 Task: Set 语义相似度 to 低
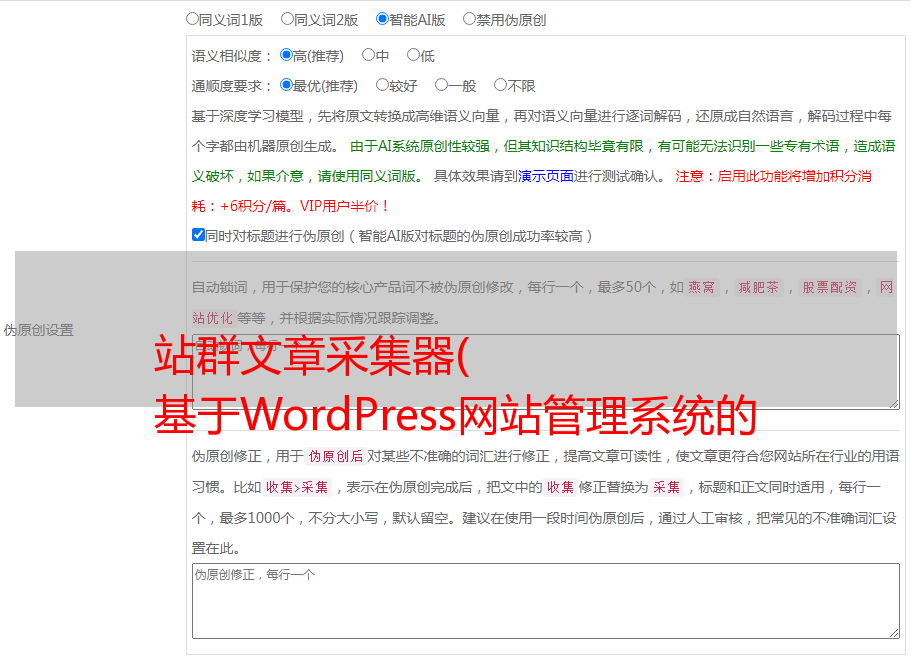pyautogui.click(x=413, y=55)
